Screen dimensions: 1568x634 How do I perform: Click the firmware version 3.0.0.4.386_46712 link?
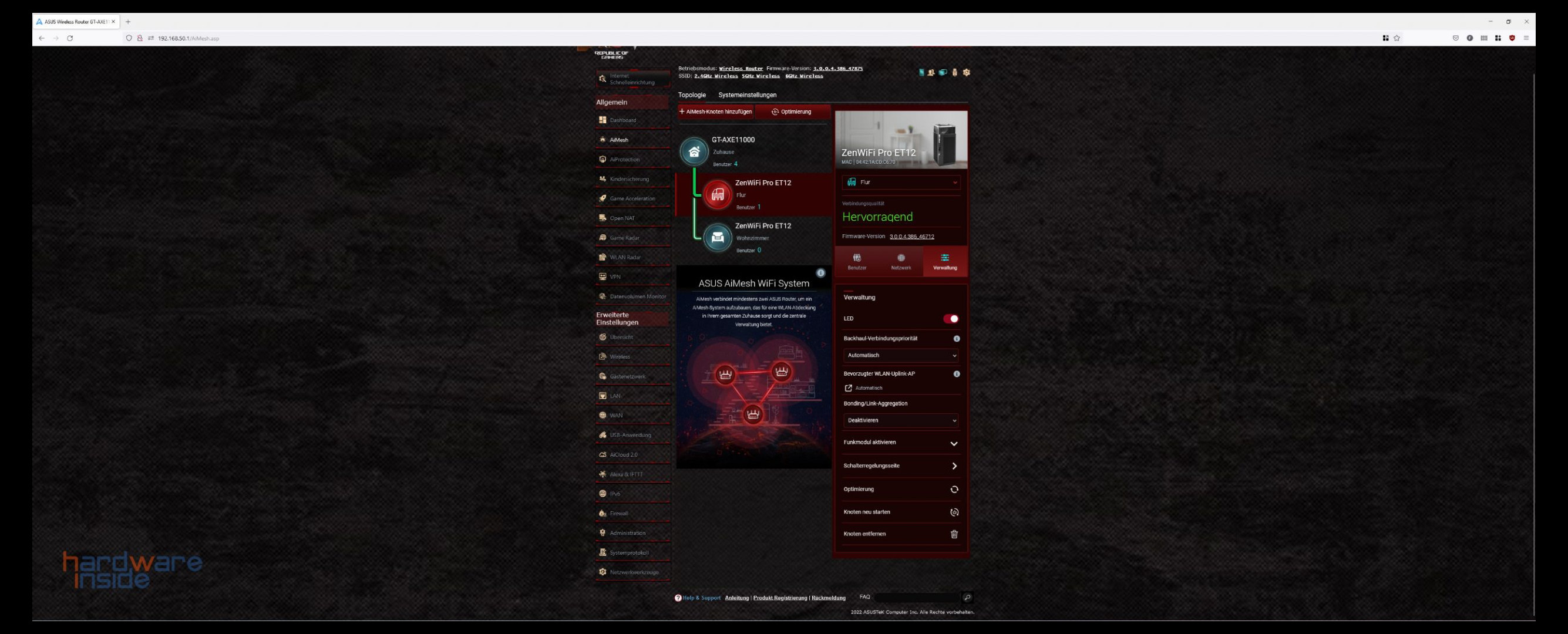click(911, 237)
